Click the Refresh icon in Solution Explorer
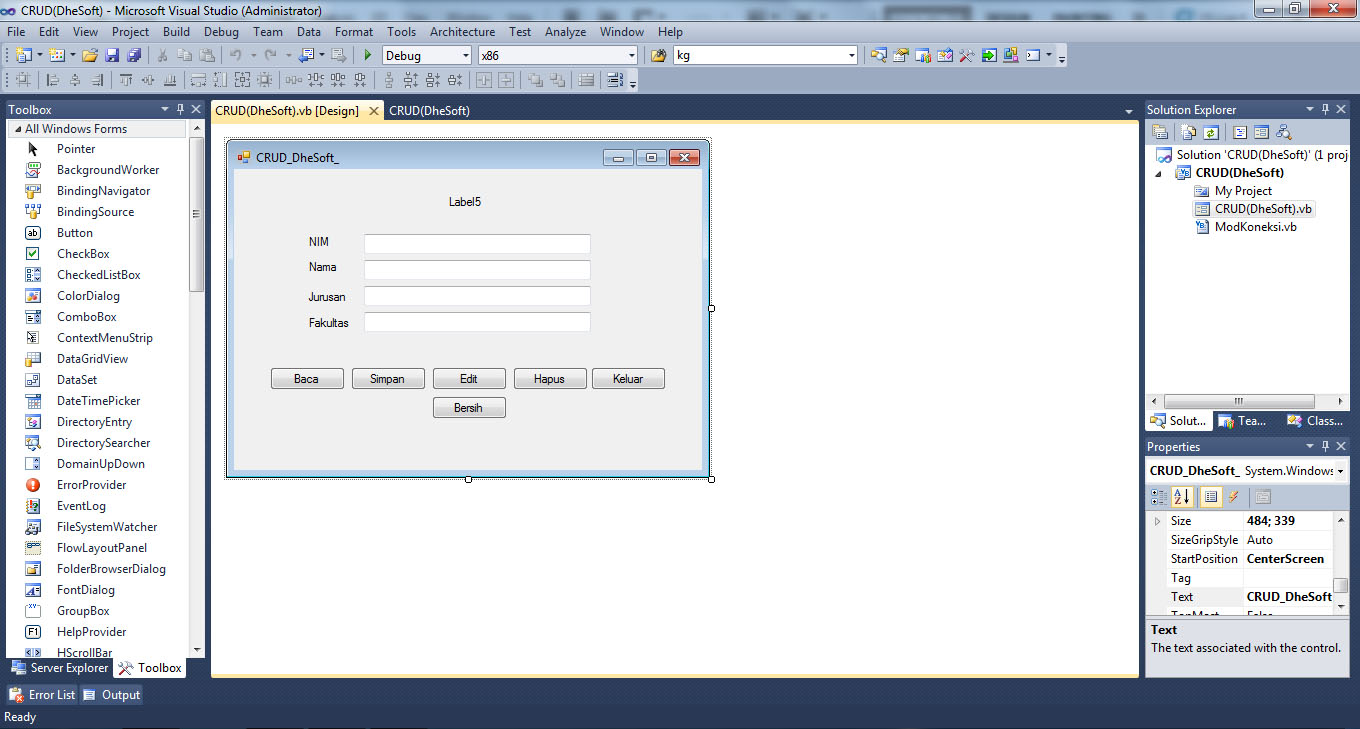Viewport: 1360px width, 729px height. click(1209, 131)
